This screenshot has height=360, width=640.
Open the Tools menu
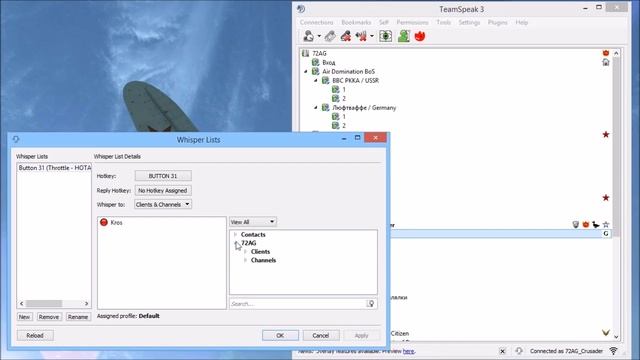[444, 22]
